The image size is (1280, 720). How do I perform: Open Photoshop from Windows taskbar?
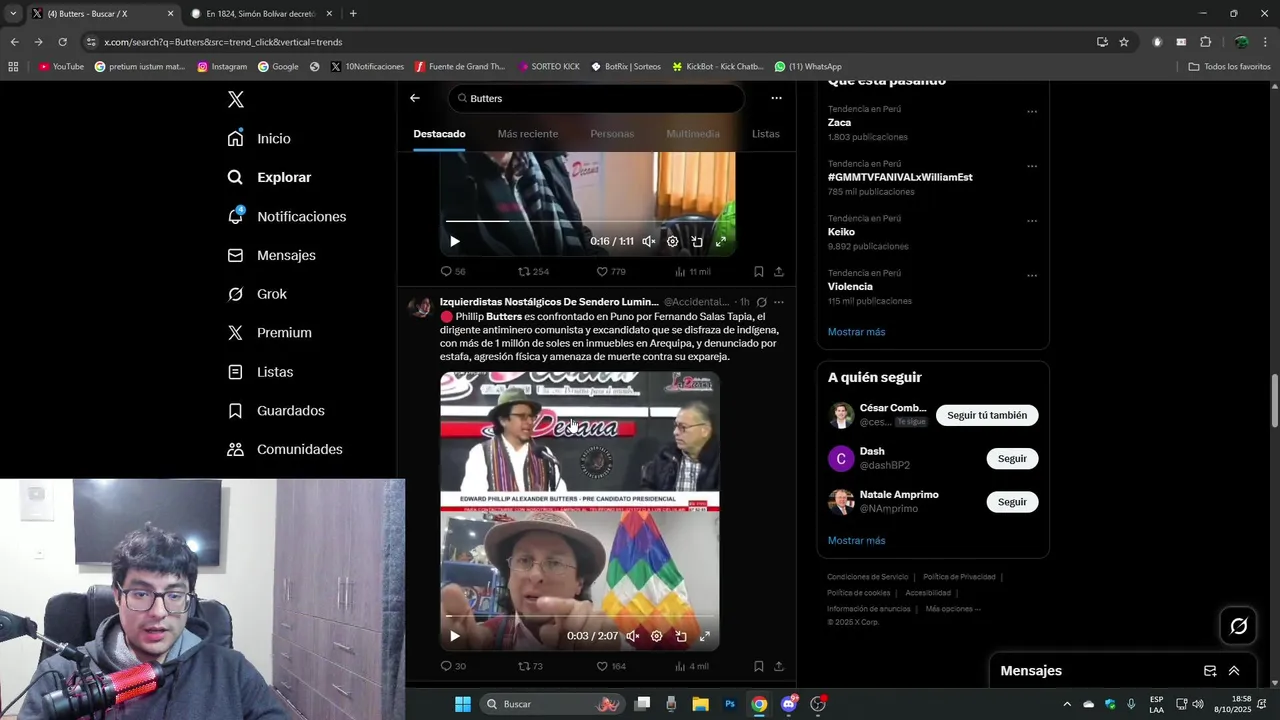click(730, 704)
